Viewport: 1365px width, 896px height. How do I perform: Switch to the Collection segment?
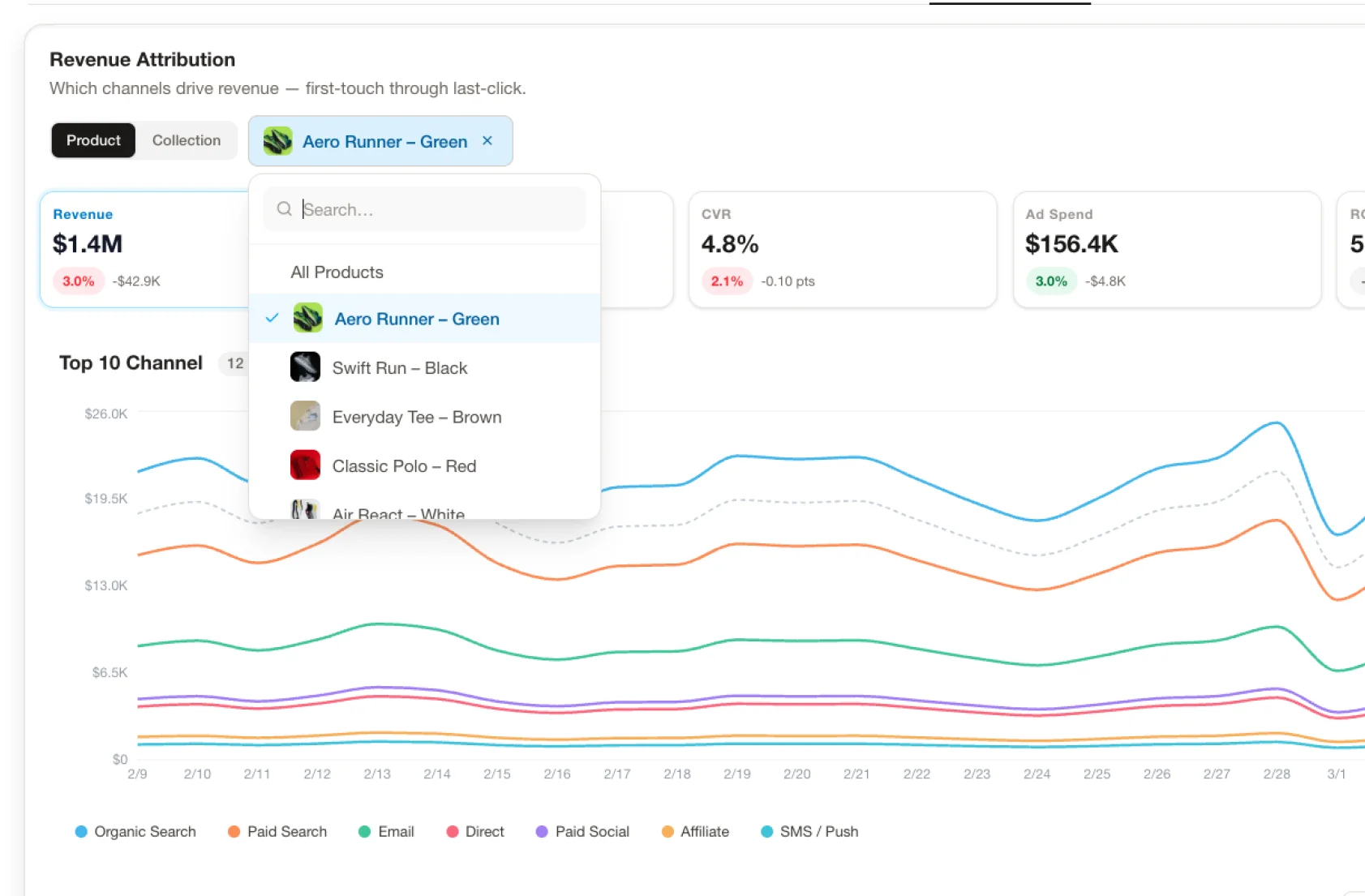[x=187, y=140]
